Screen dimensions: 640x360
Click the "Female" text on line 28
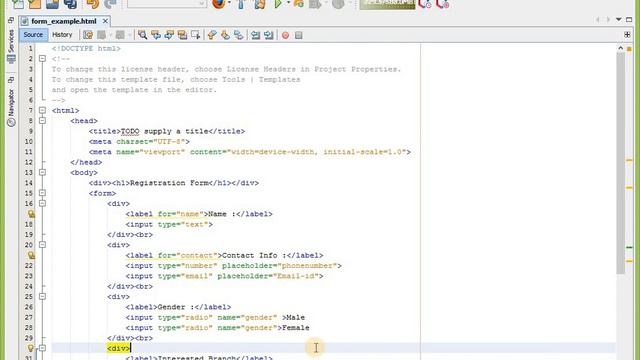coord(296,328)
